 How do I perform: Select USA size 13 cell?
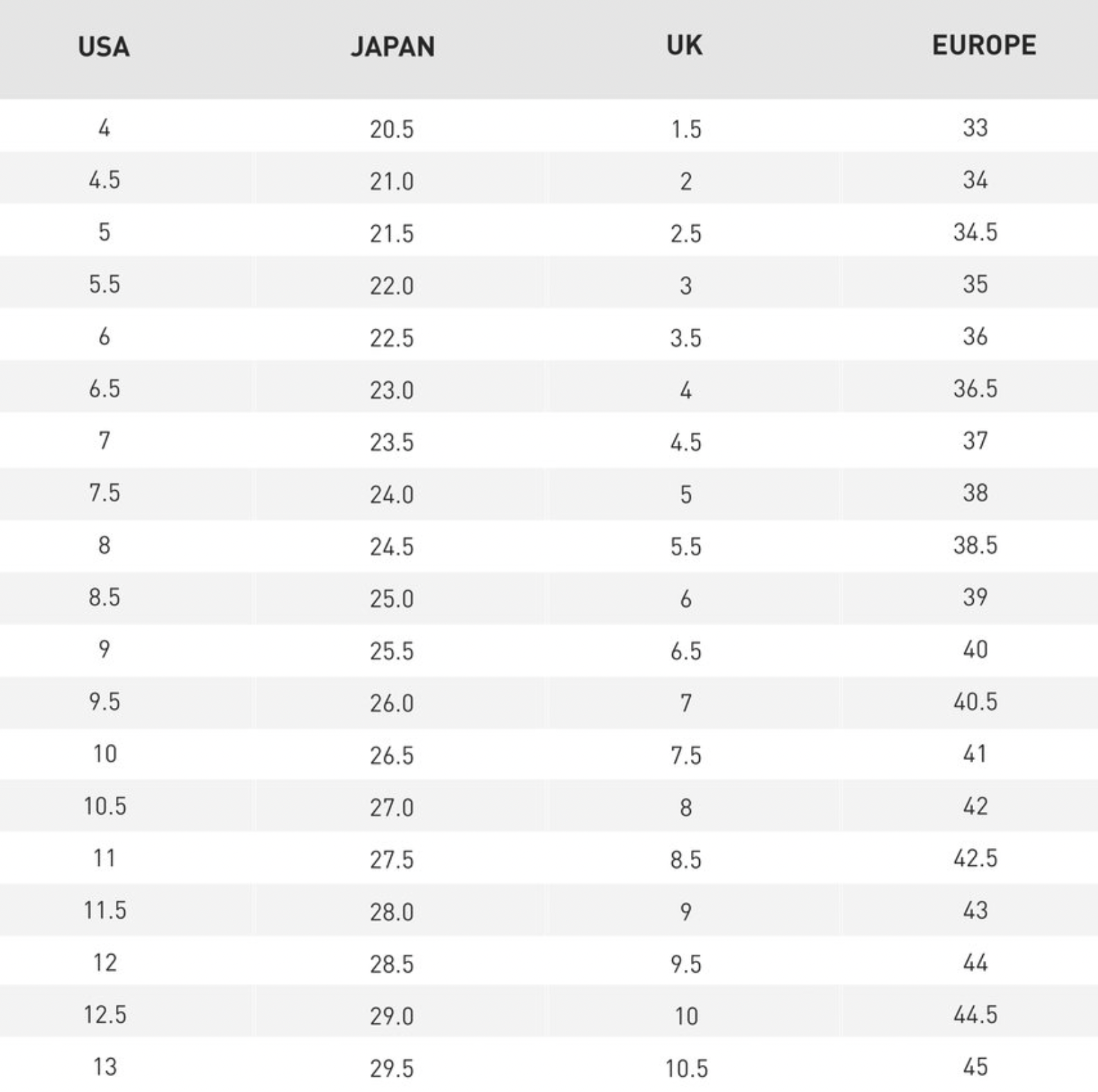point(105,1067)
